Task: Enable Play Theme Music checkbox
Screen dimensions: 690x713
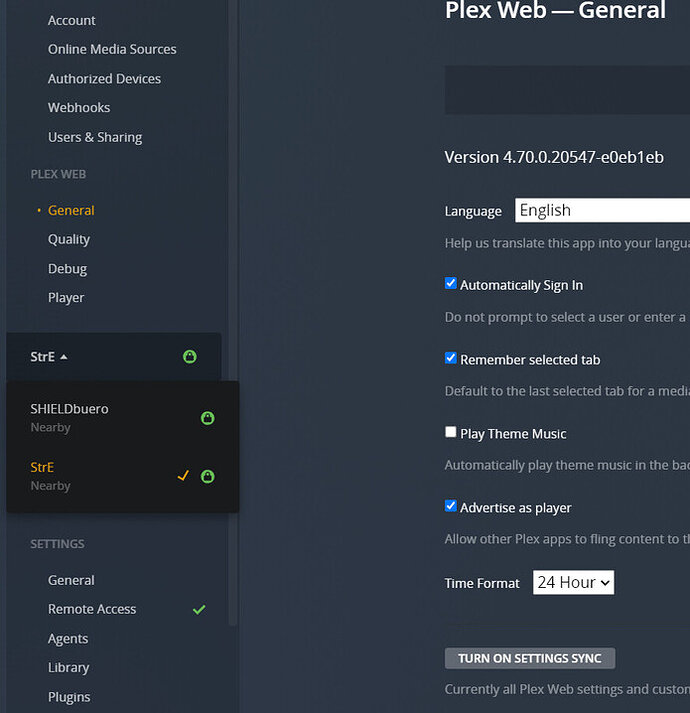Action: [450, 432]
